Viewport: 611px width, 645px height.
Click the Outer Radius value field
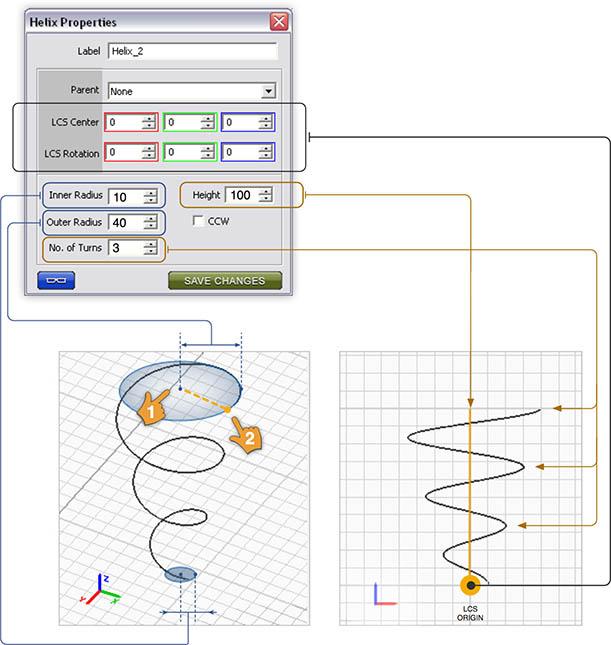tap(126, 223)
